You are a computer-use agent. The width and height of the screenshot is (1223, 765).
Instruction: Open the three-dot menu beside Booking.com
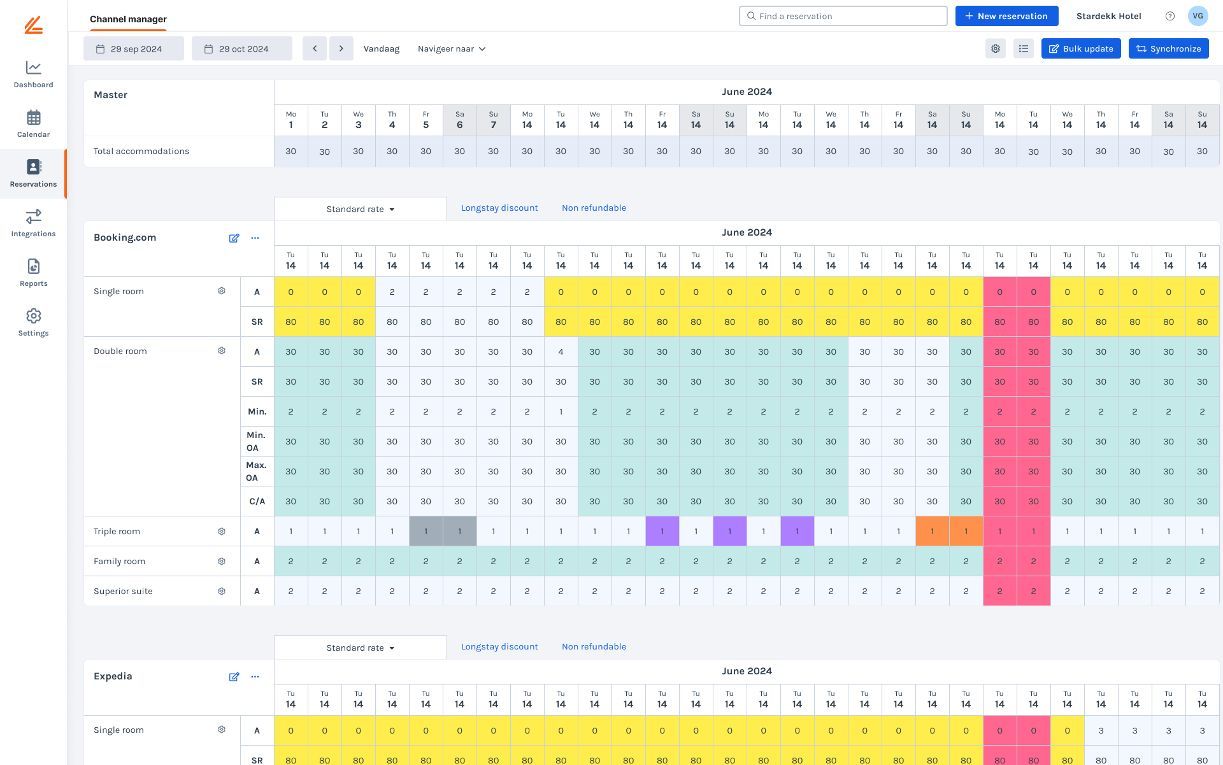click(255, 238)
